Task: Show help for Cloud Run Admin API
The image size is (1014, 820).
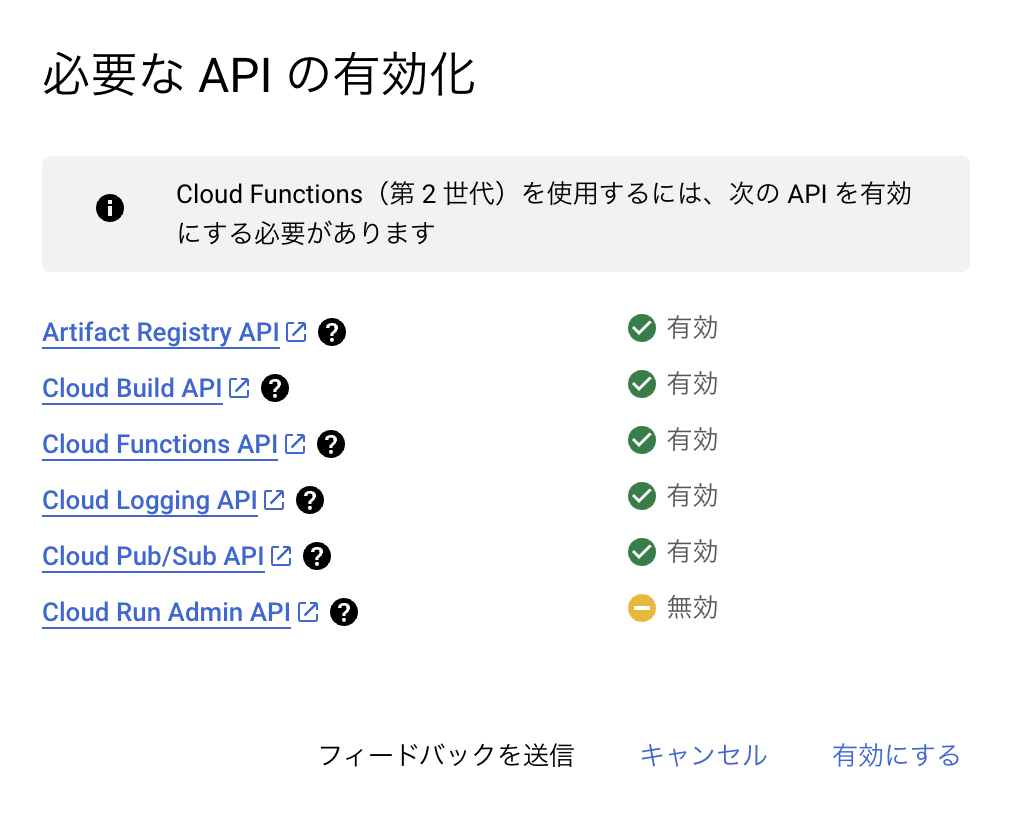Action: [x=344, y=612]
